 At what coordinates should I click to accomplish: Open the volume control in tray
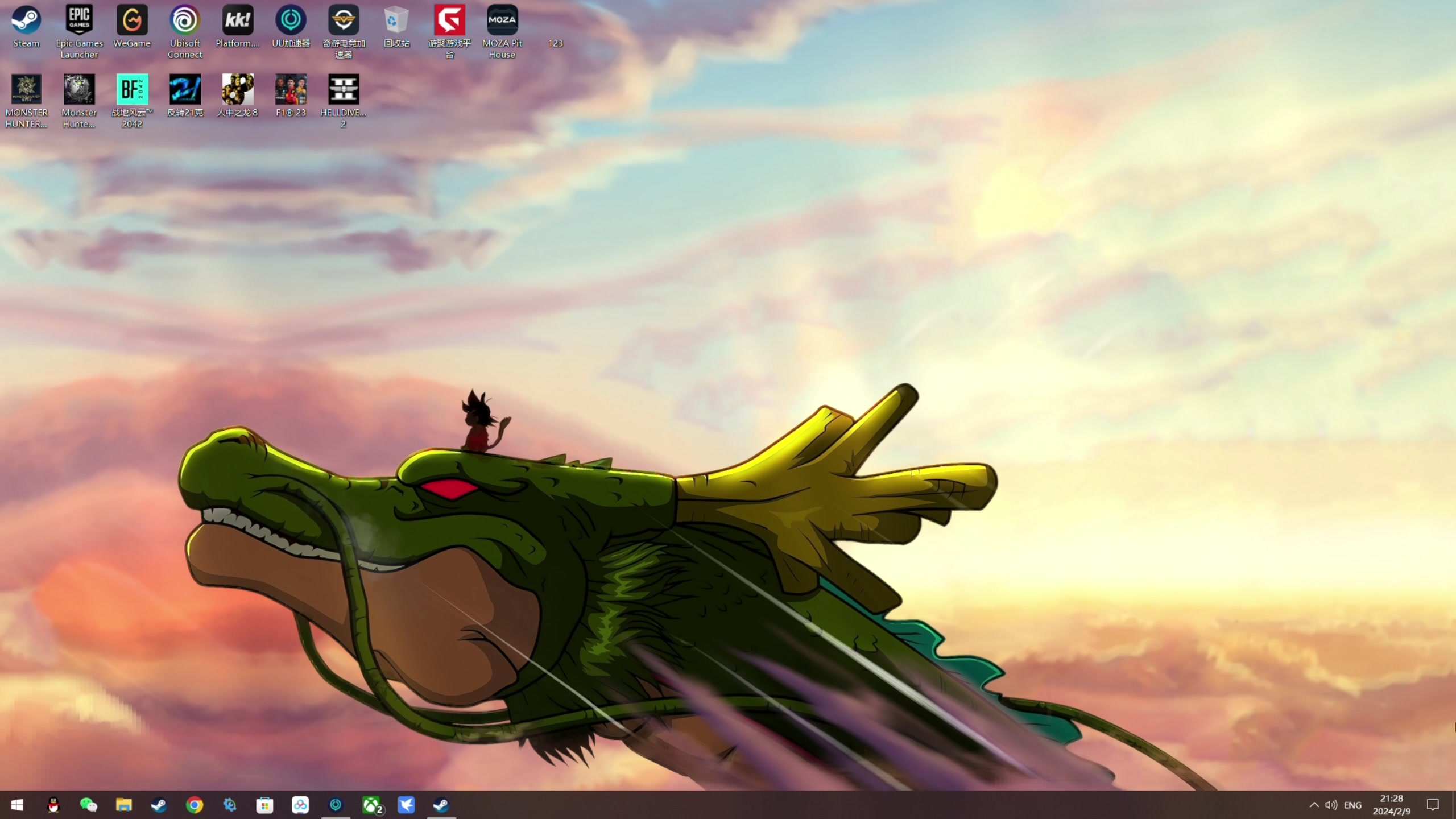click(1331, 805)
